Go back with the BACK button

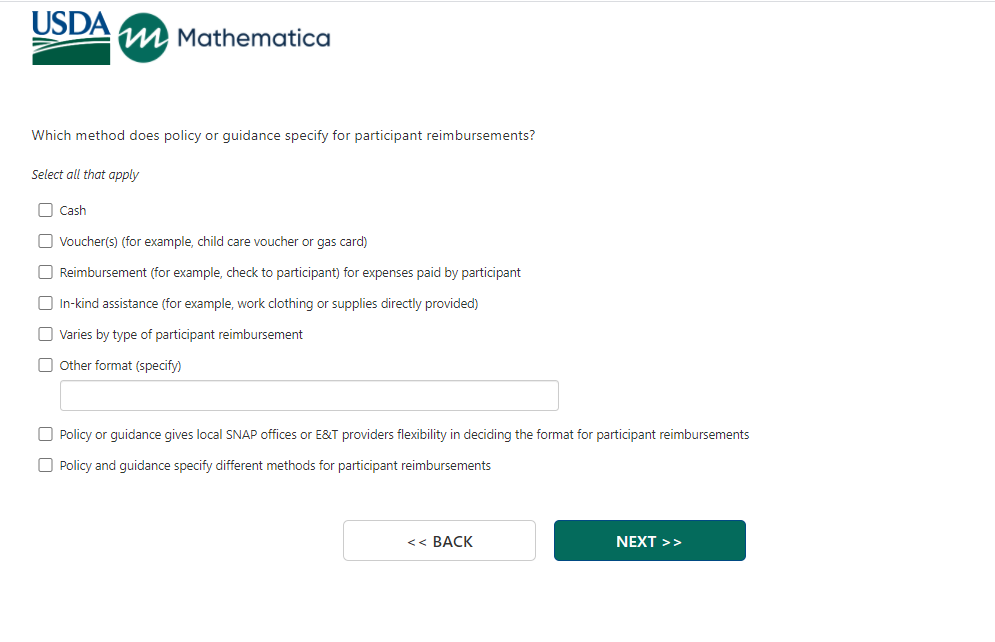pos(439,541)
